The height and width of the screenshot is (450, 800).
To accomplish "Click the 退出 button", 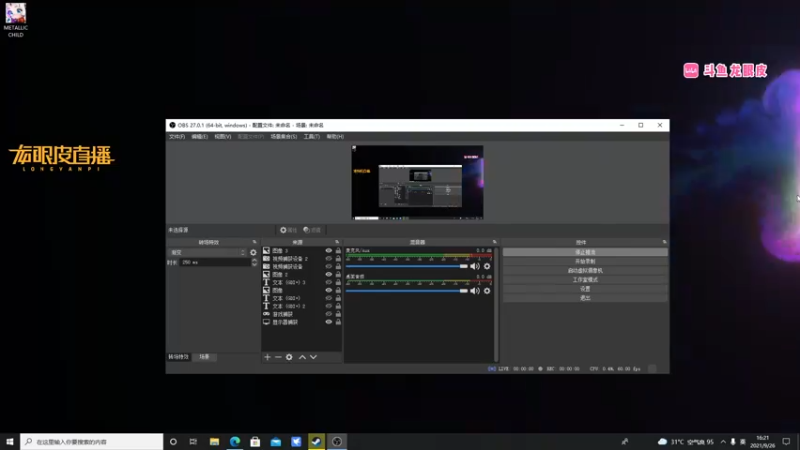I will [585, 298].
